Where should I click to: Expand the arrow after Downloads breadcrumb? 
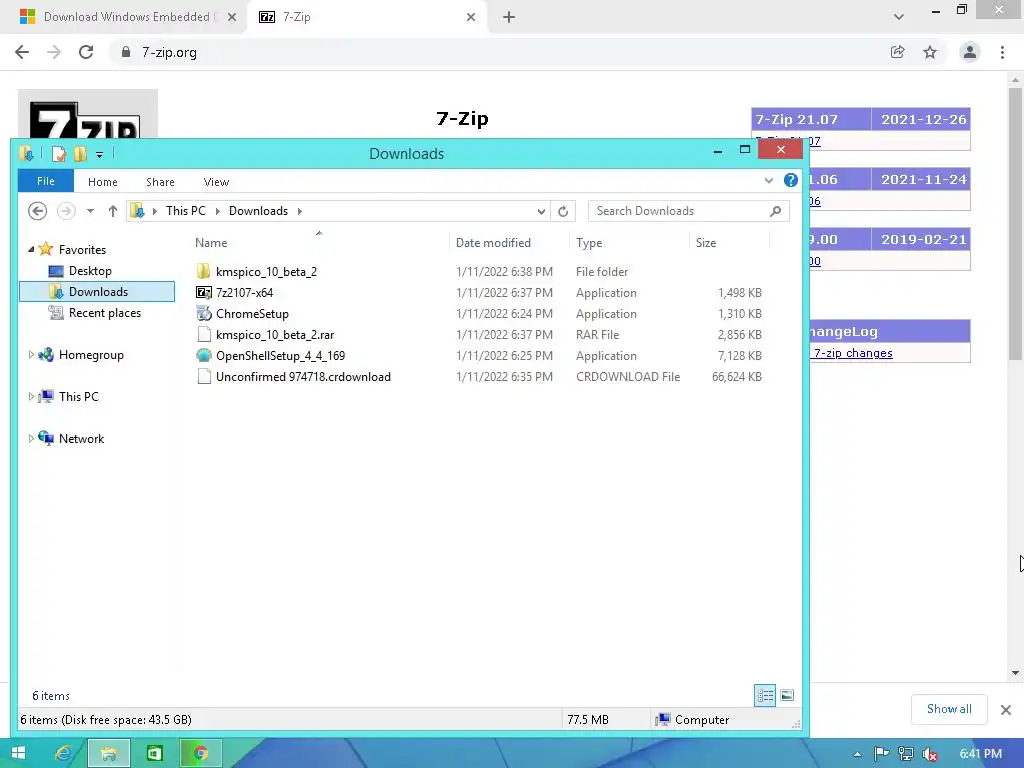300,211
